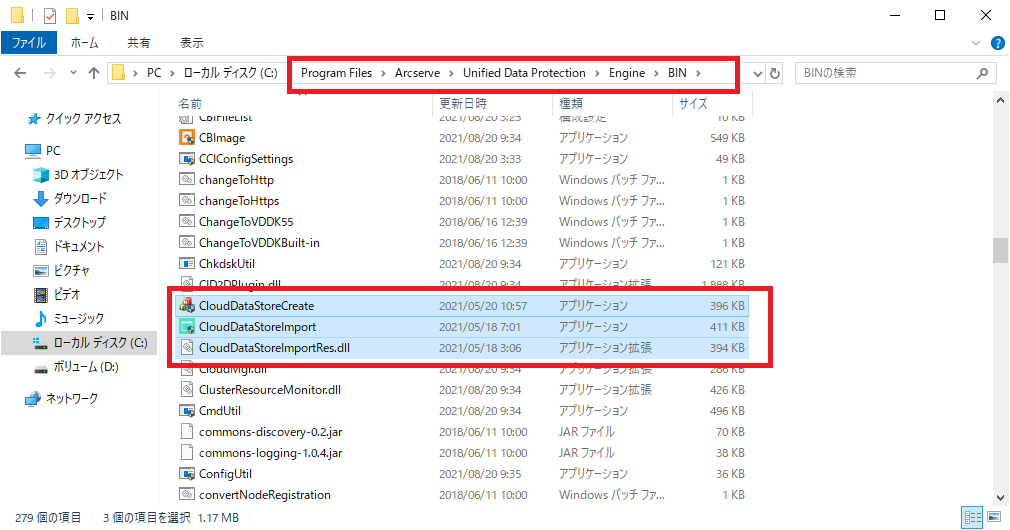Switch to details view layout icon
This screenshot has width=1010, height=530.
[972, 517]
